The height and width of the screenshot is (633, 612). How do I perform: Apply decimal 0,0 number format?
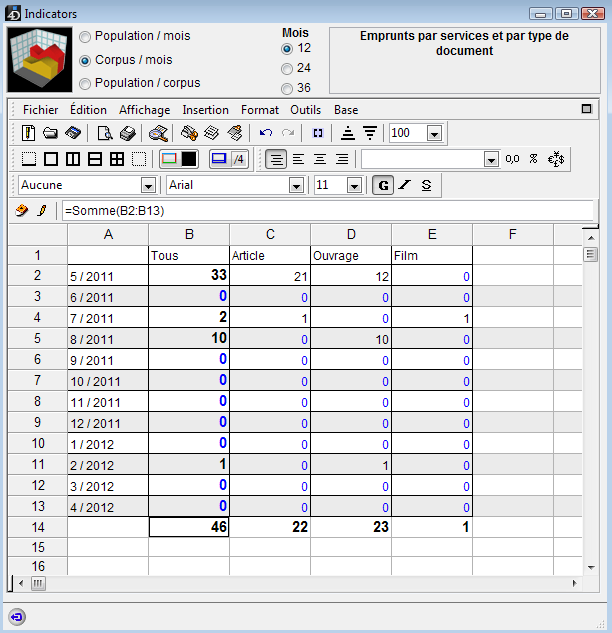coord(512,159)
